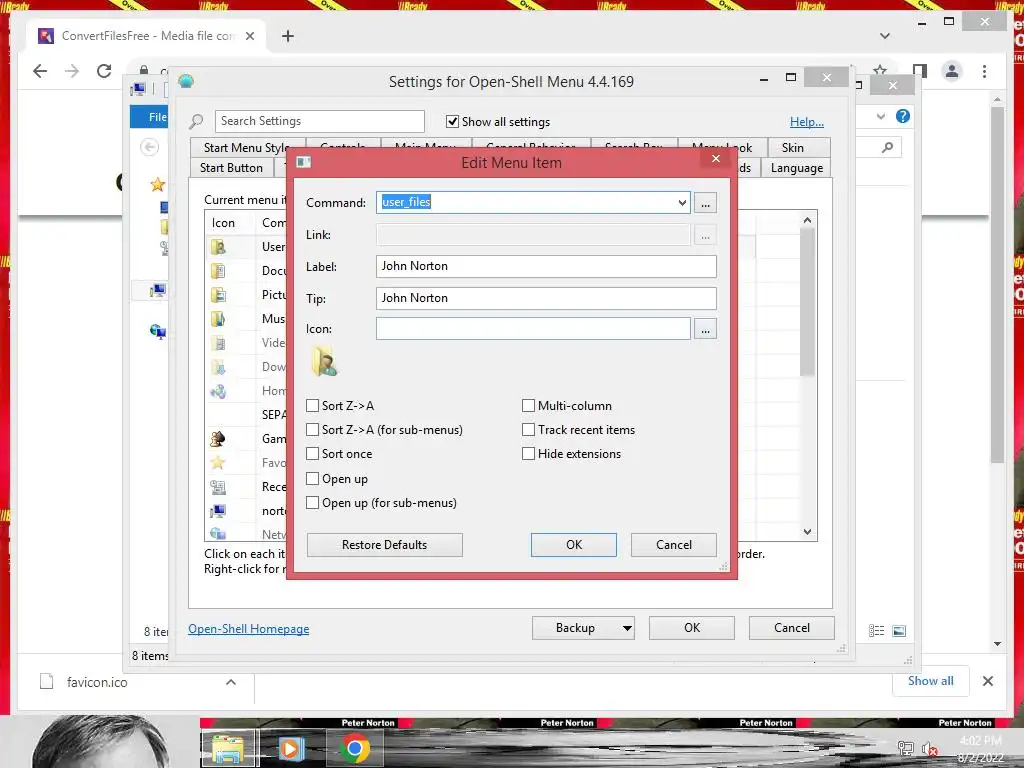Open File Explorer from the taskbar
Viewport: 1024px width, 768px height.
point(228,748)
